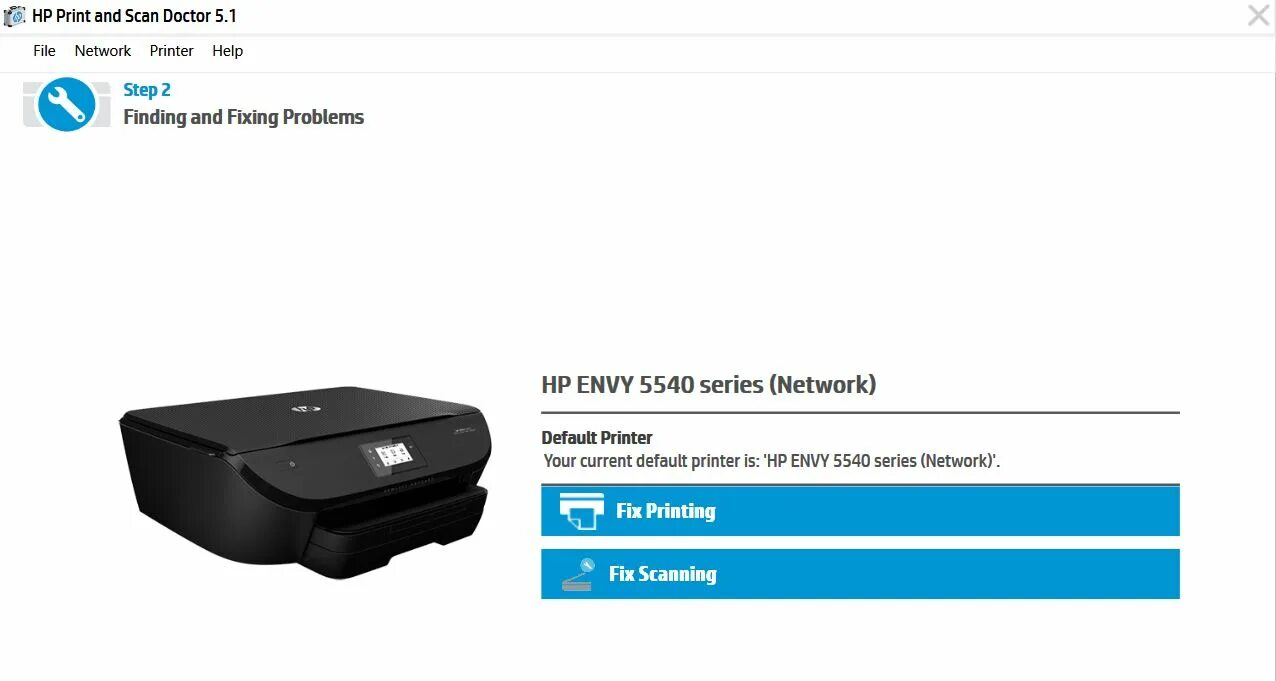Click the Step 2 label
The width and height of the screenshot is (1276, 681).
[147, 90]
